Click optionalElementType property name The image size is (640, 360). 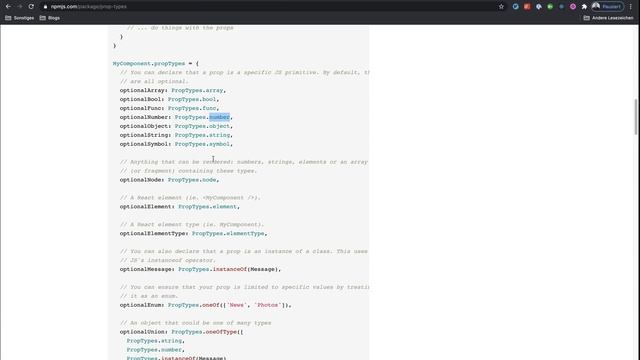[153, 233]
